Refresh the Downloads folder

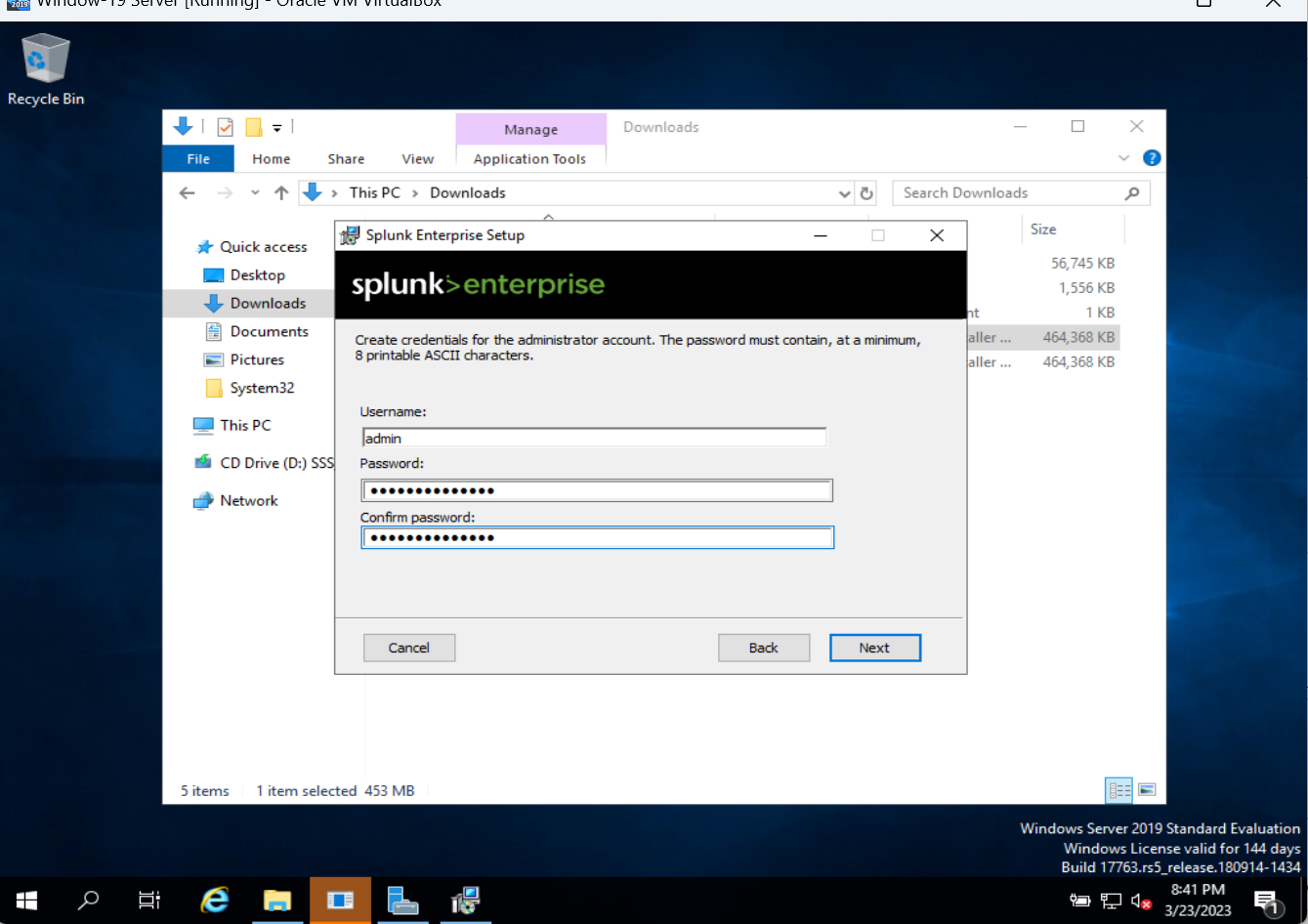(866, 193)
